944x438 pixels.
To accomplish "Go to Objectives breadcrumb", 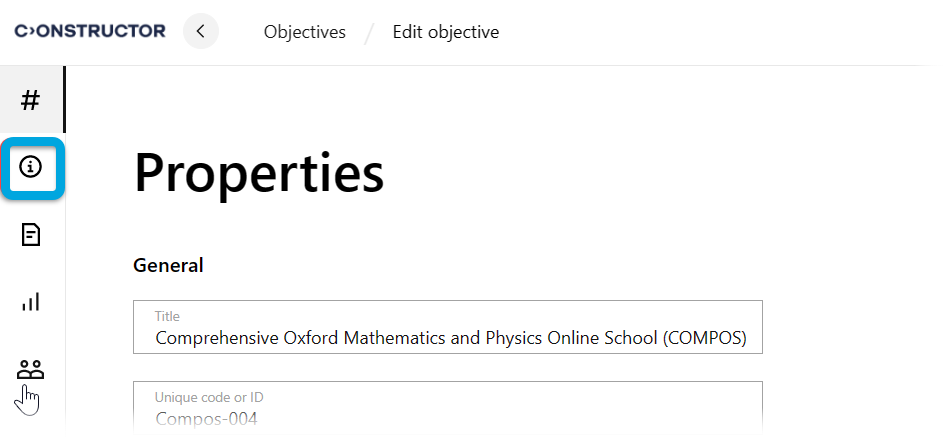I will (x=305, y=32).
